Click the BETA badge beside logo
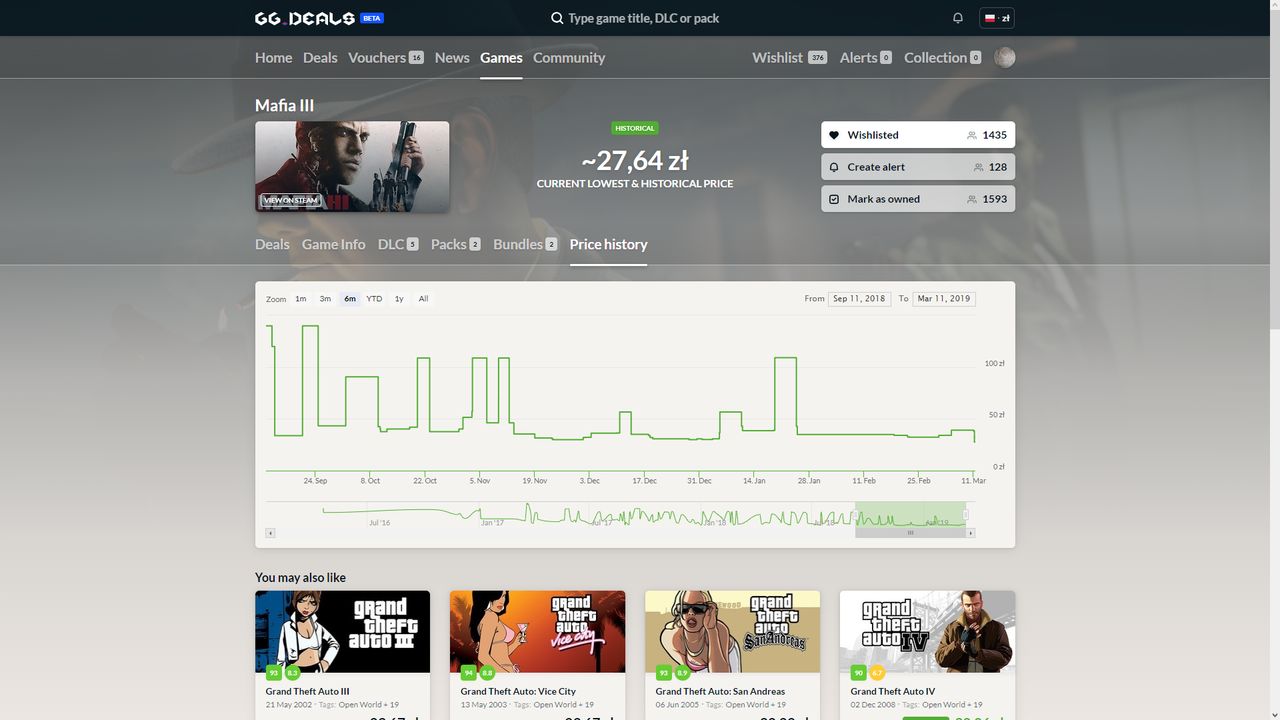This screenshot has height=720, width=1280. pyautogui.click(x=372, y=18)
